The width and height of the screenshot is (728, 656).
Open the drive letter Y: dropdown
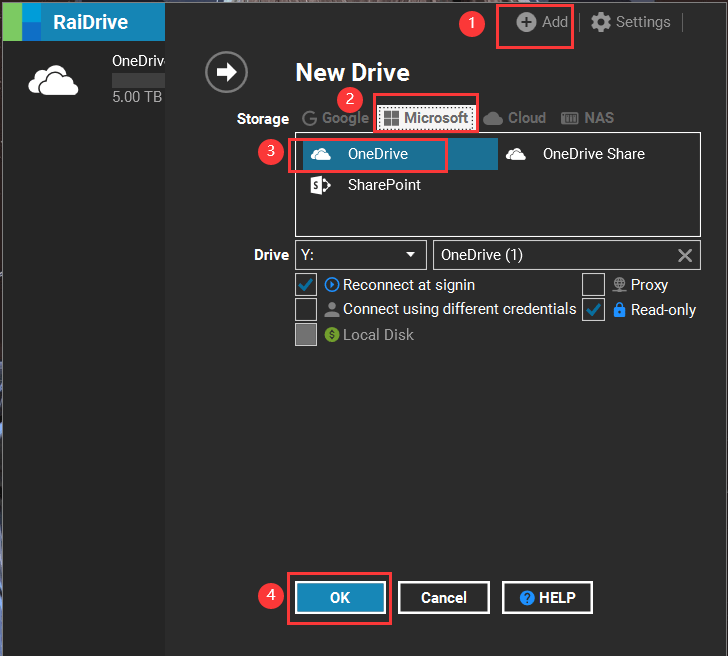point(361,255)
